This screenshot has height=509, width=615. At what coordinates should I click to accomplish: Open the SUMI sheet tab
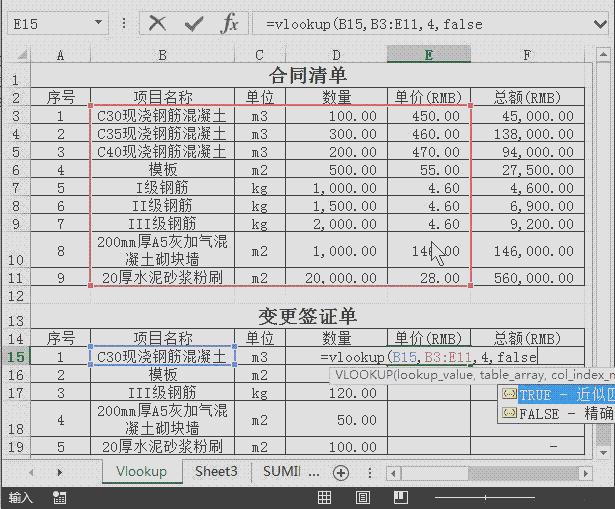point(282,471)
